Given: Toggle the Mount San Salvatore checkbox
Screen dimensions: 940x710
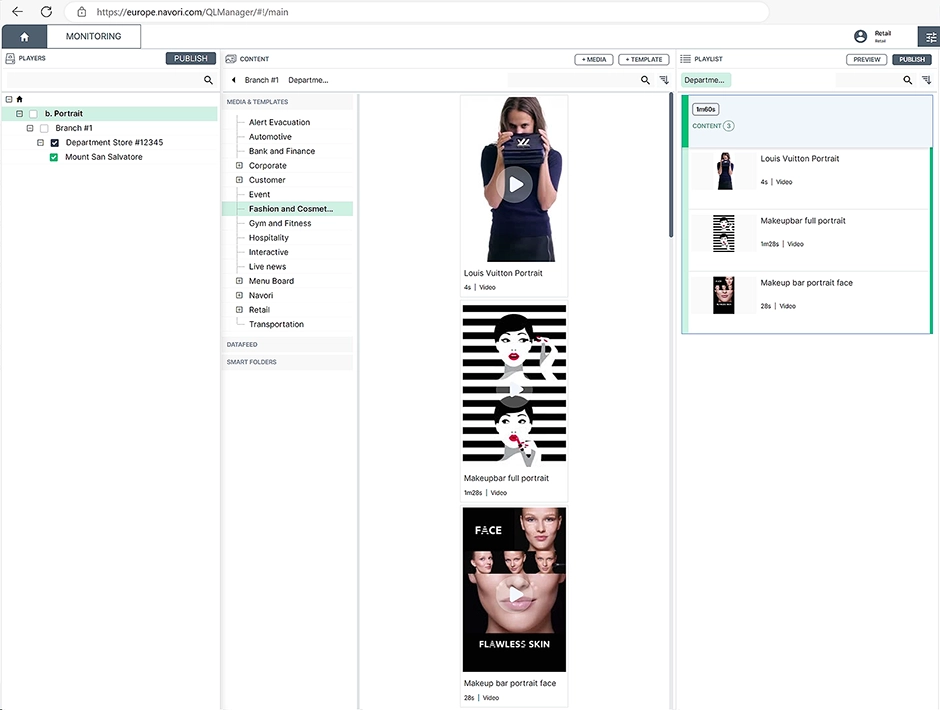Looking at the screenshot, I should pos(55,157).
